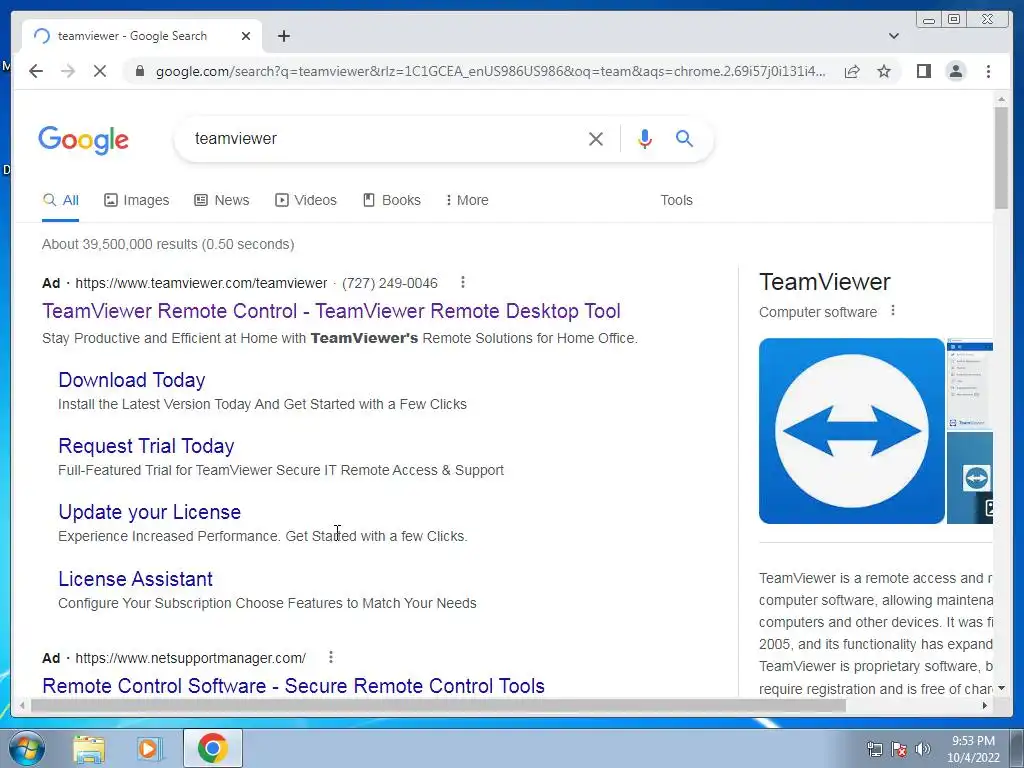
Task: Click the TeamViewer app screenshot thumbnail
Action: 970,385
